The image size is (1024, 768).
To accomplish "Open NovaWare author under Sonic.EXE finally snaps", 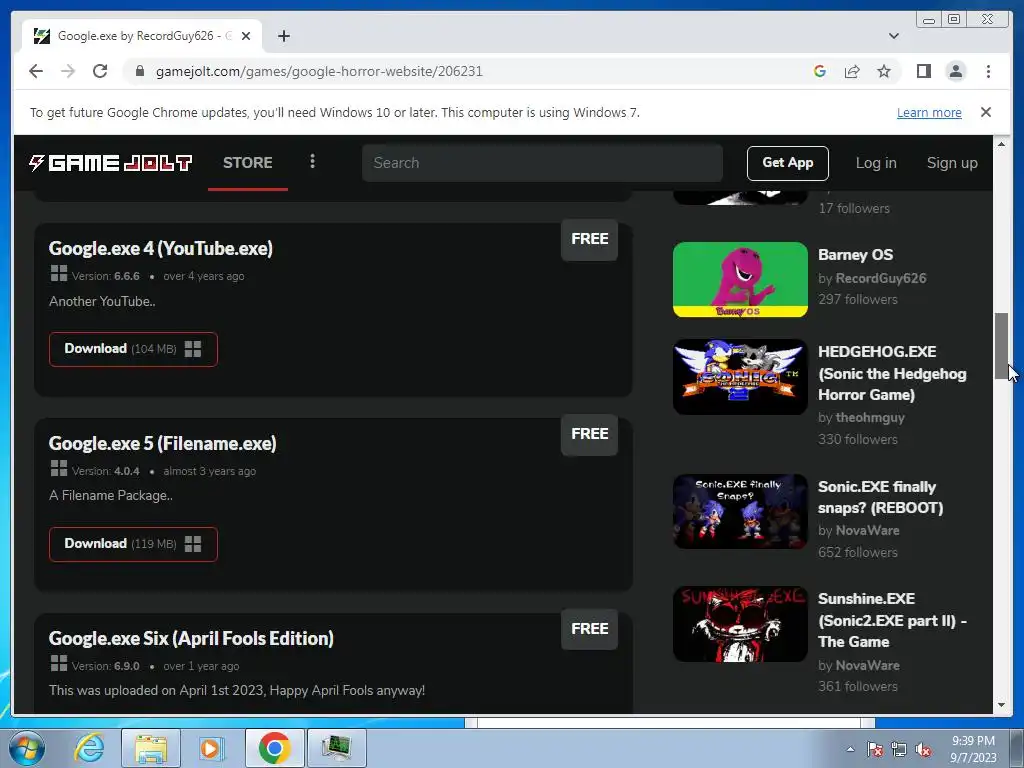I will 867,530.
